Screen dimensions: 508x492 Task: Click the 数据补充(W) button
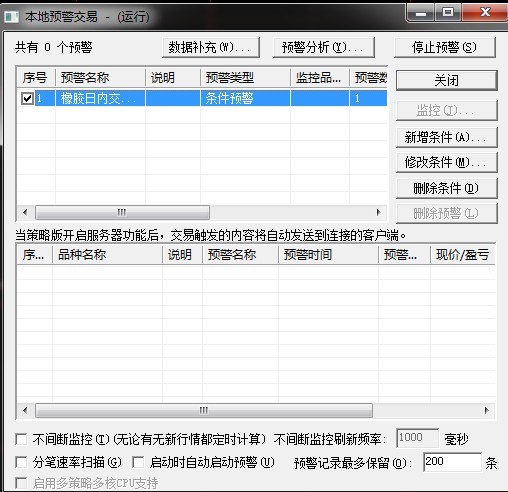click(211, 48)
